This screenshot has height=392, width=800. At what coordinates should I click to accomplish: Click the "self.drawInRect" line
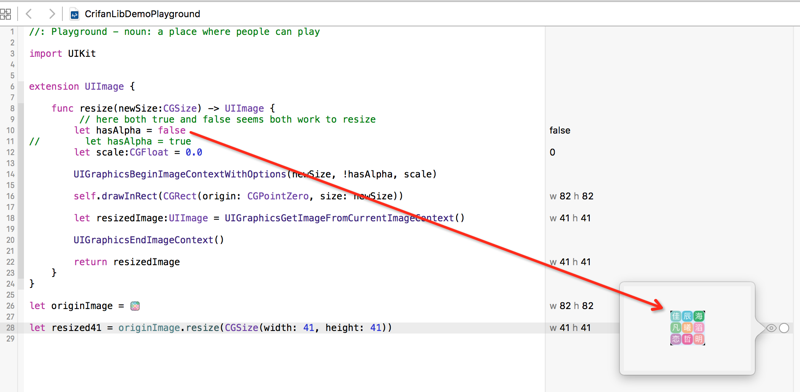click(x=238, y=197)
